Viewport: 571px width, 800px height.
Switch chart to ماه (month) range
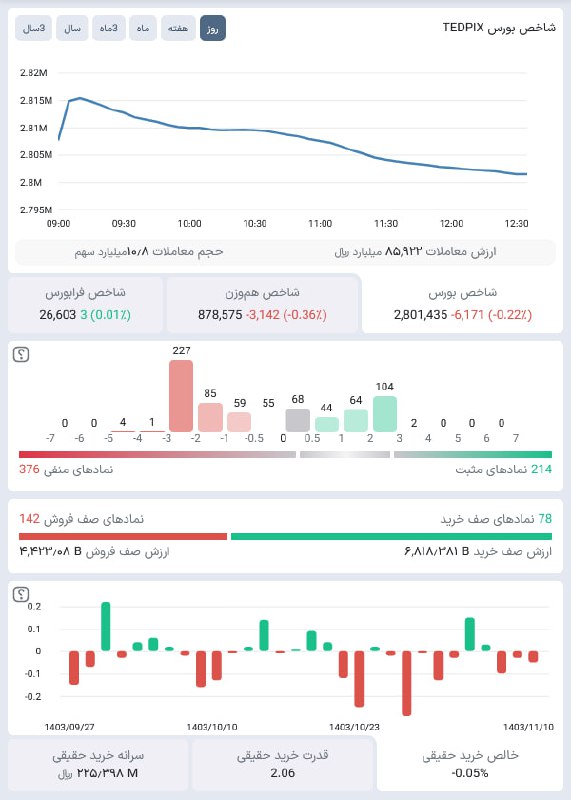(143, 28)
